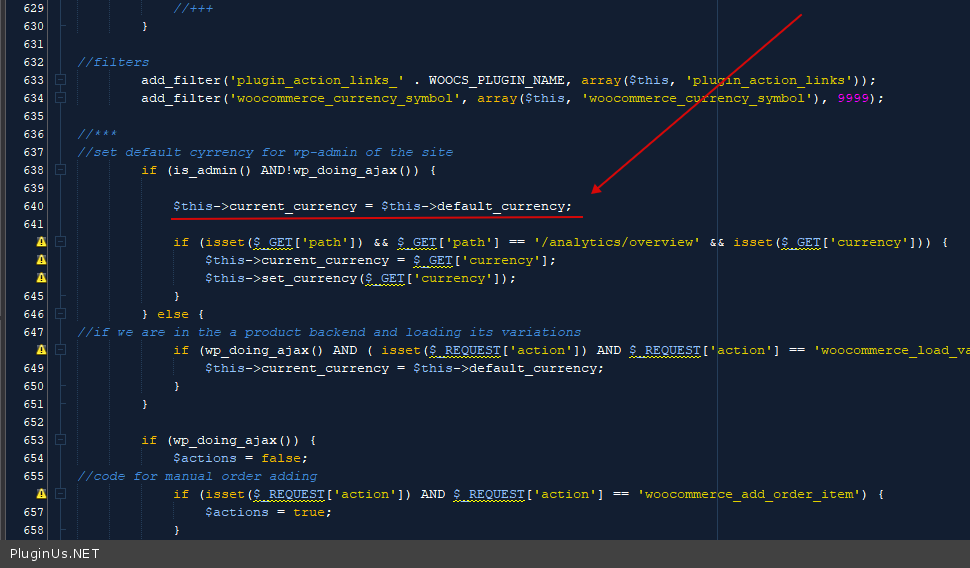Screen dimensions: 970x568
Task: Collapse the wp_doing_ajax() block at line 653
Action: click(61, 440)
